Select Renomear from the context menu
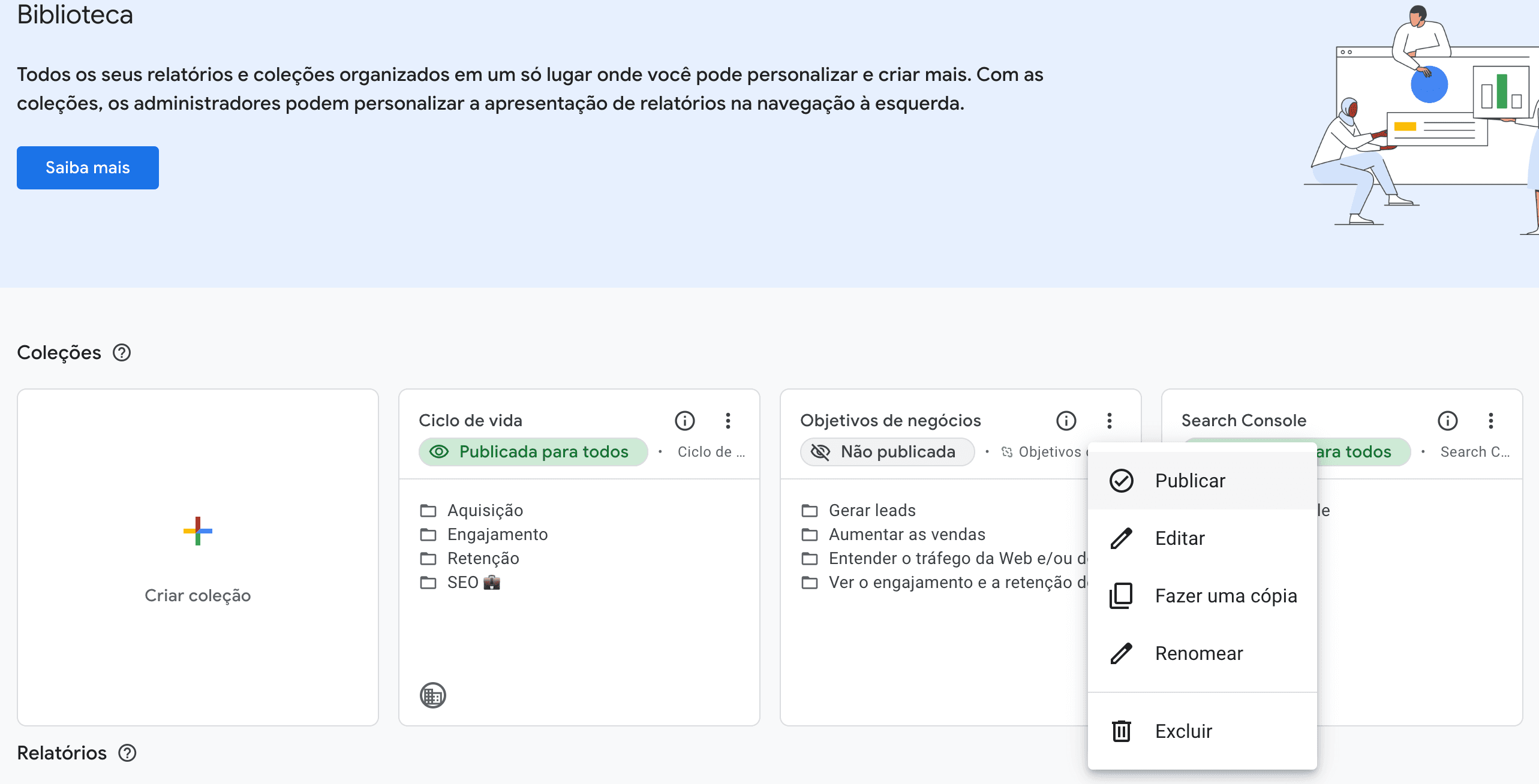Screen dimensions: 1539x784 pyautogui.click(x=1198, y=653)
